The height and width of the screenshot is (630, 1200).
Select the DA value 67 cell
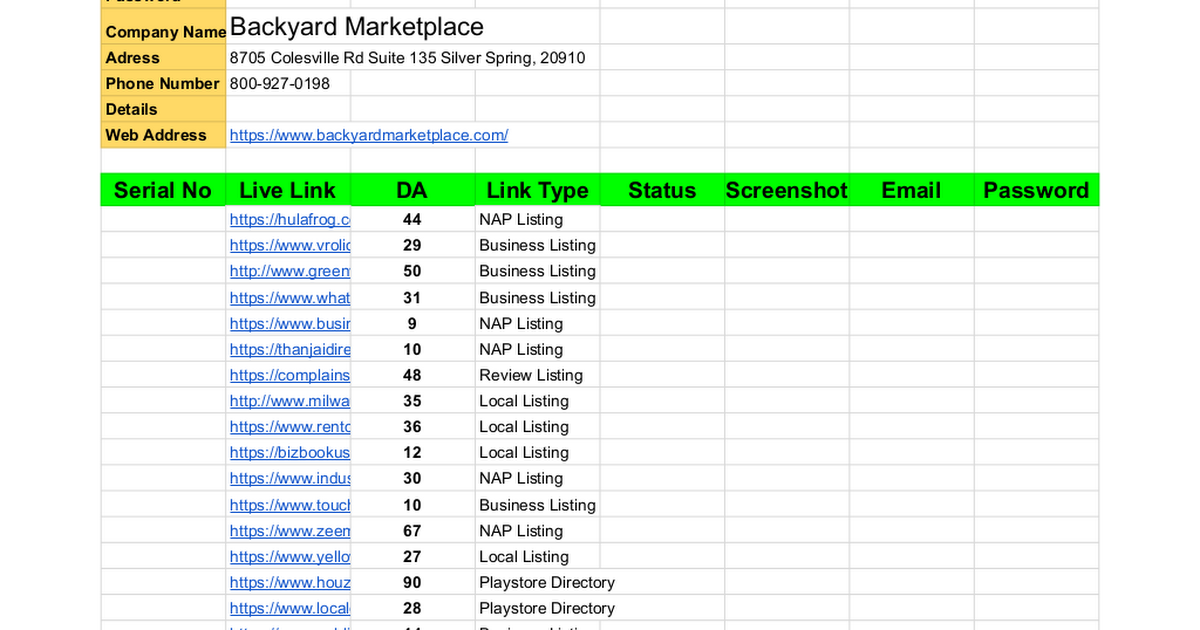point(412,531)
